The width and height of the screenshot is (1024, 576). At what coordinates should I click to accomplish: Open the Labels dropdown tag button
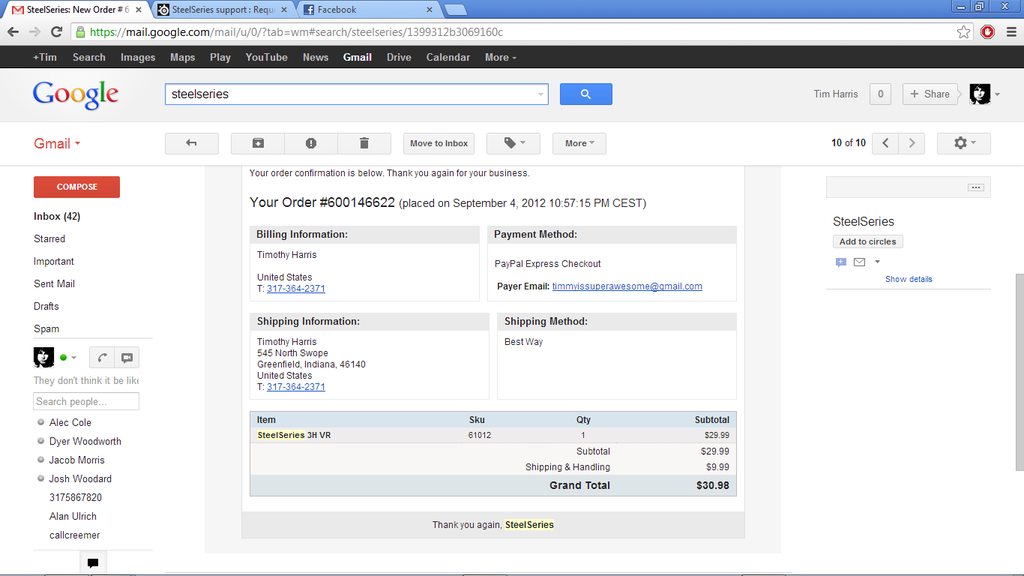point(513,144)
